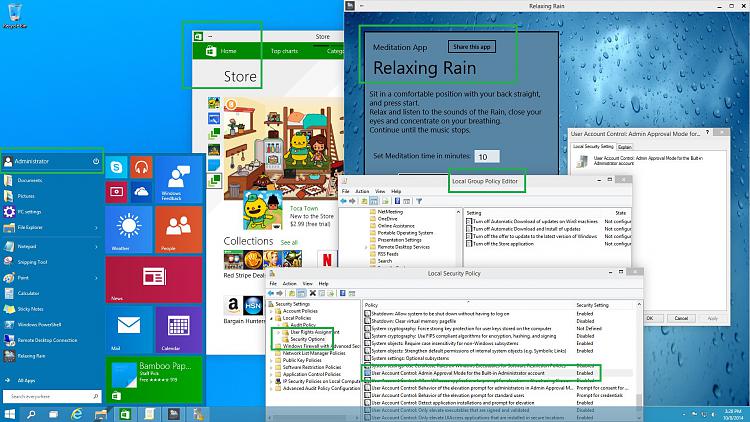Expand Advanced Audit Policy Configuration node
The image size is (750, 422).
[271, 389]
